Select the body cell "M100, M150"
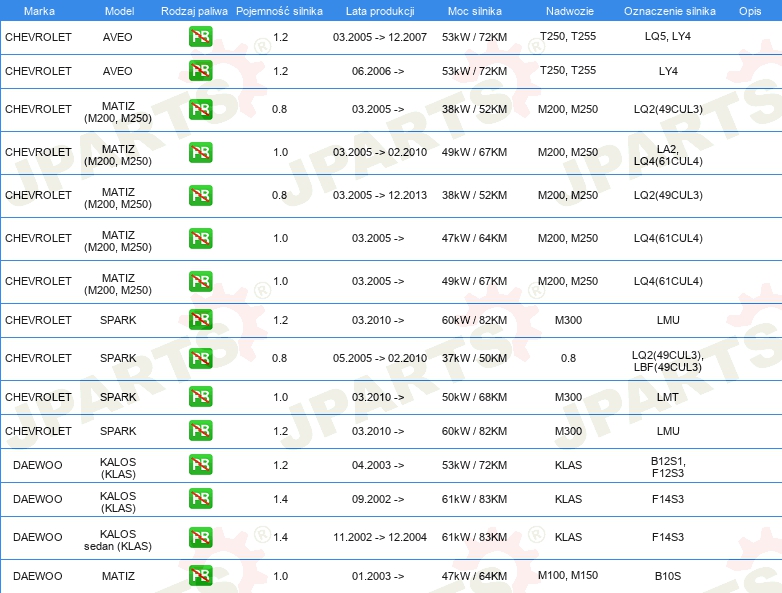Image resolution: width=782 pixels, height=593 pixels. [568, 575]
